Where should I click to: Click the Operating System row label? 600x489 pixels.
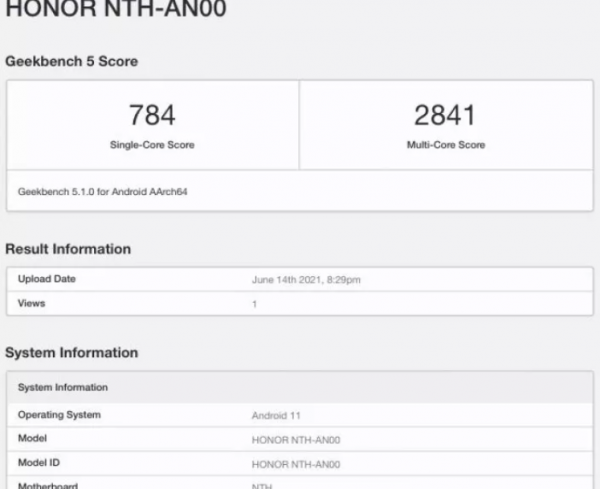(59, 415)
